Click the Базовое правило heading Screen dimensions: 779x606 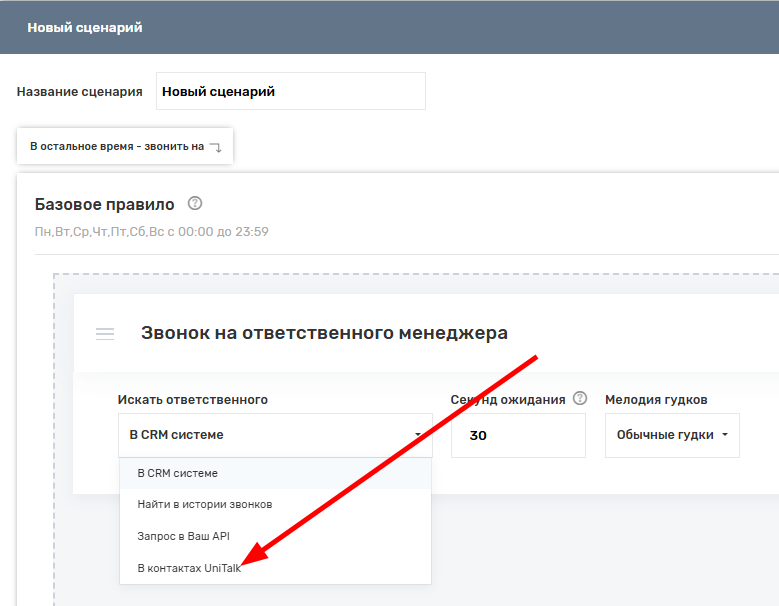(x=104, y=204)
